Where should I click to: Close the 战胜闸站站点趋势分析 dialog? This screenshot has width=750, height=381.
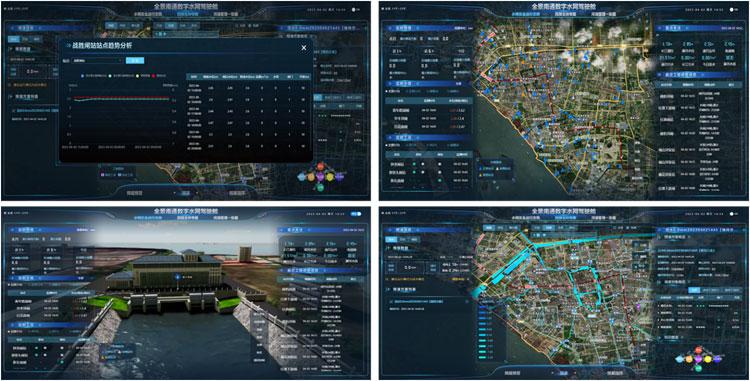click(x=303, y=47)
